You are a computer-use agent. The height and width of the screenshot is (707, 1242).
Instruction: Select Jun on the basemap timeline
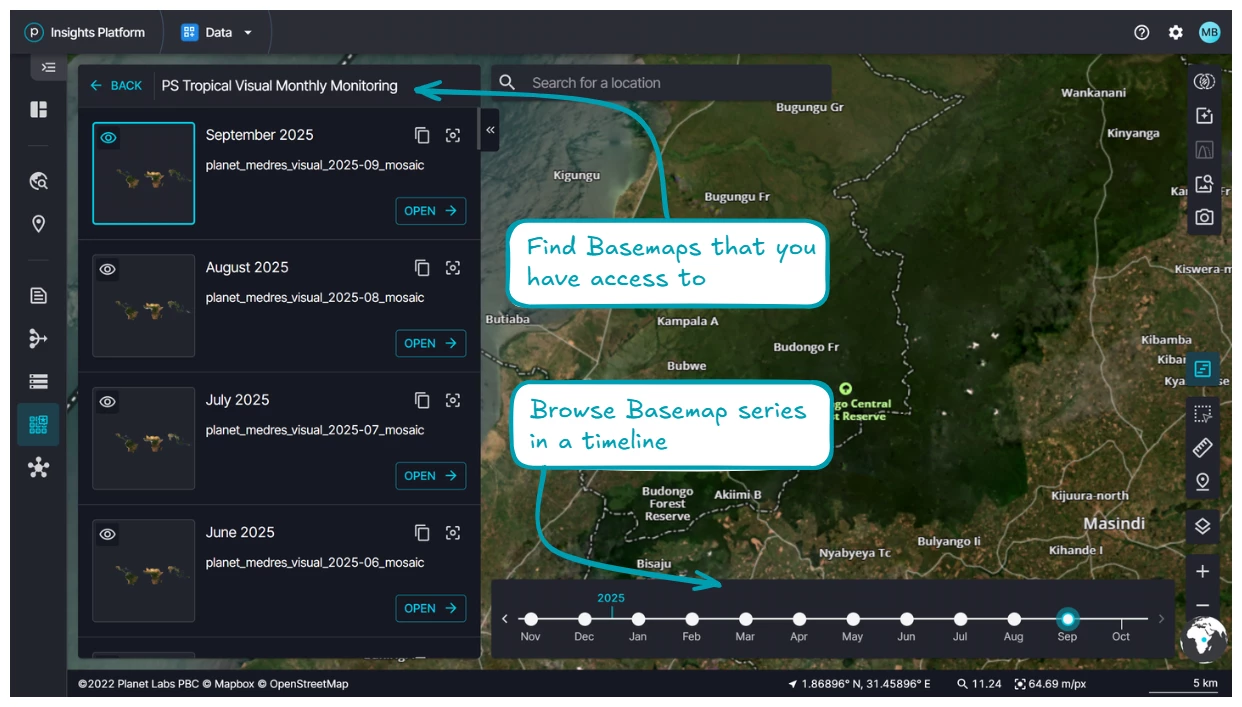pos(906,620)
